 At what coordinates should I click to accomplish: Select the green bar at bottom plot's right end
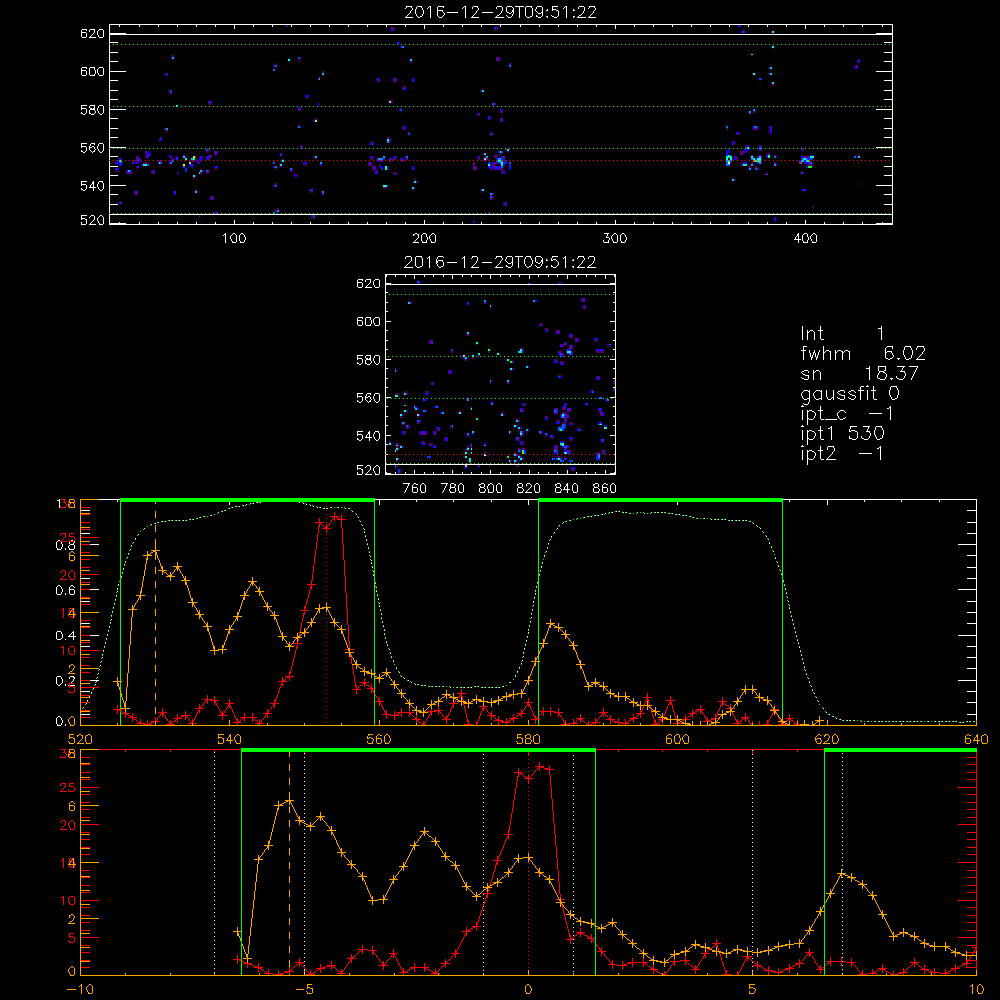[901, 751]
